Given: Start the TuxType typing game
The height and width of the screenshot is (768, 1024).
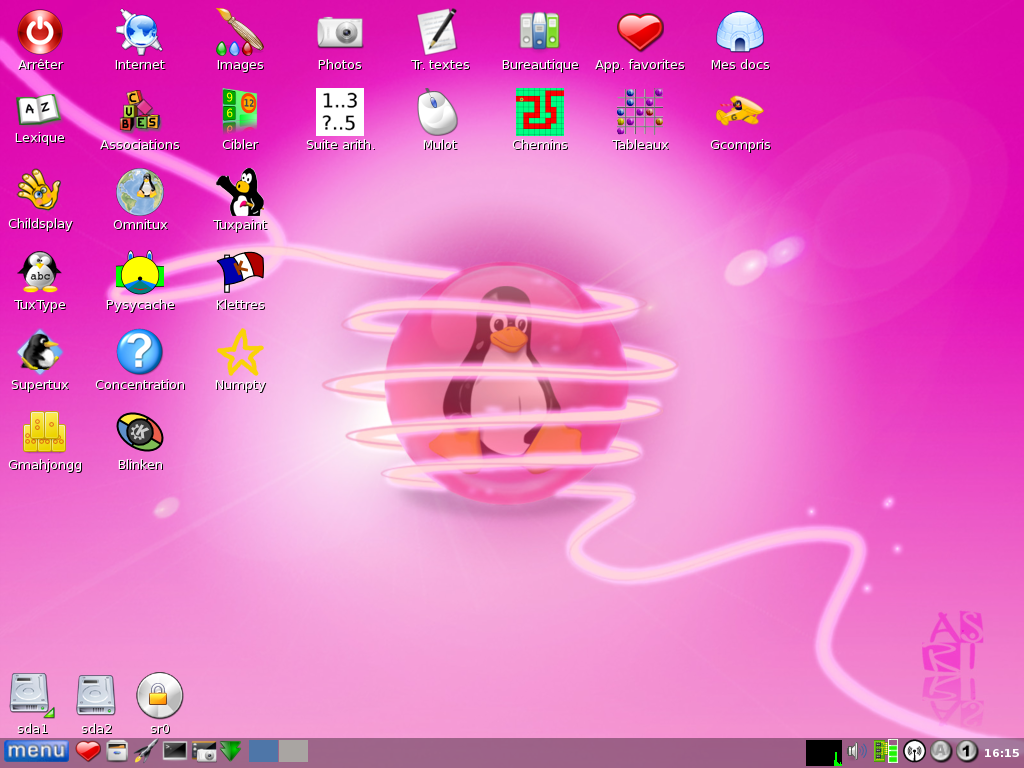Looking at the screenshot, I should pyautogui.click(x=40, y=272).
